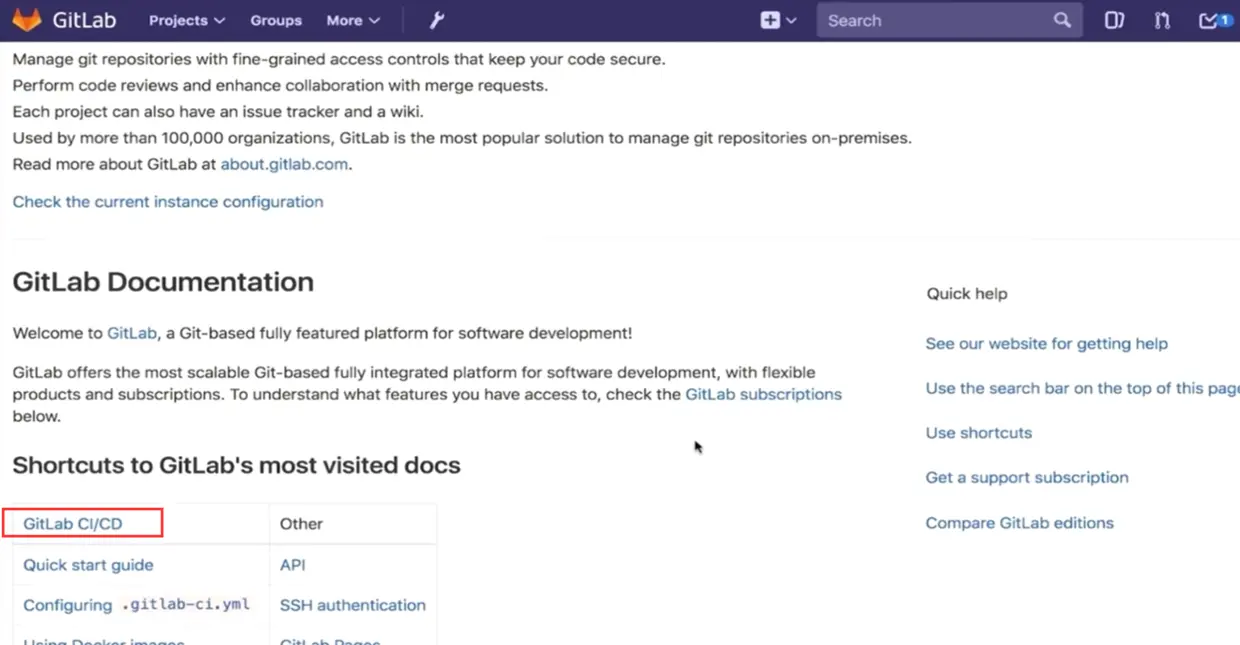Open the Admin area wrench icon

tap(437, 20)
